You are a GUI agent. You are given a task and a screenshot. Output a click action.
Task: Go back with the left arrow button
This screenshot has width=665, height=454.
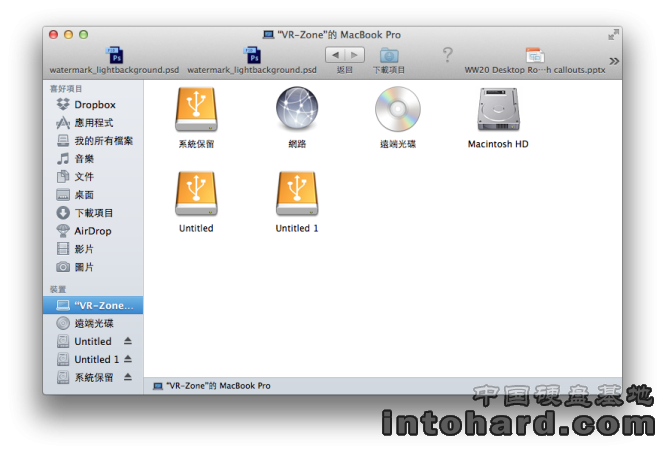[335, 55]
